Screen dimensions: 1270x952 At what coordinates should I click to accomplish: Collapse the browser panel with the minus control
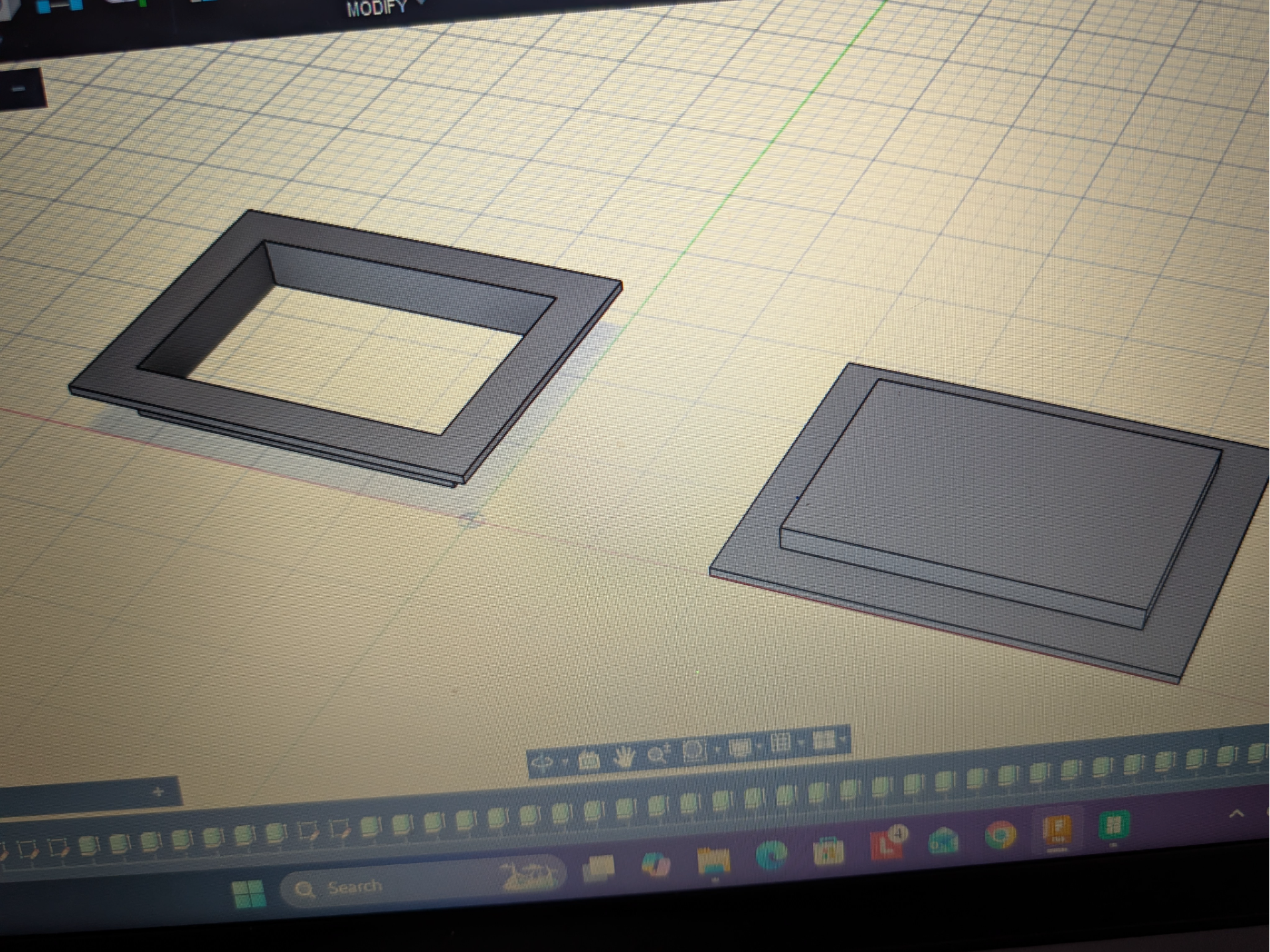coord(18,88)
